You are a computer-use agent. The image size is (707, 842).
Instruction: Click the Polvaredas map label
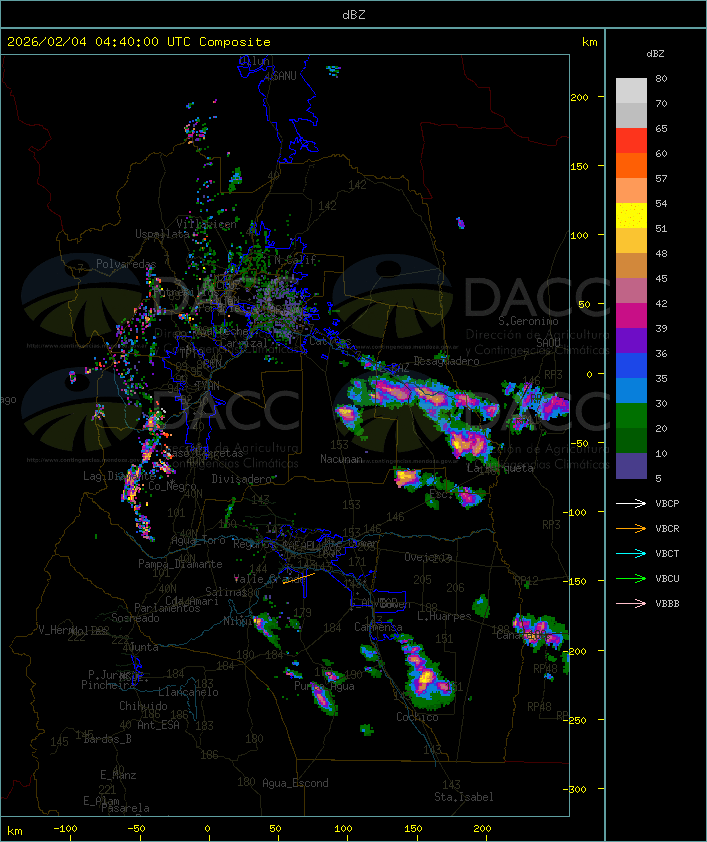tap(126, 264)
